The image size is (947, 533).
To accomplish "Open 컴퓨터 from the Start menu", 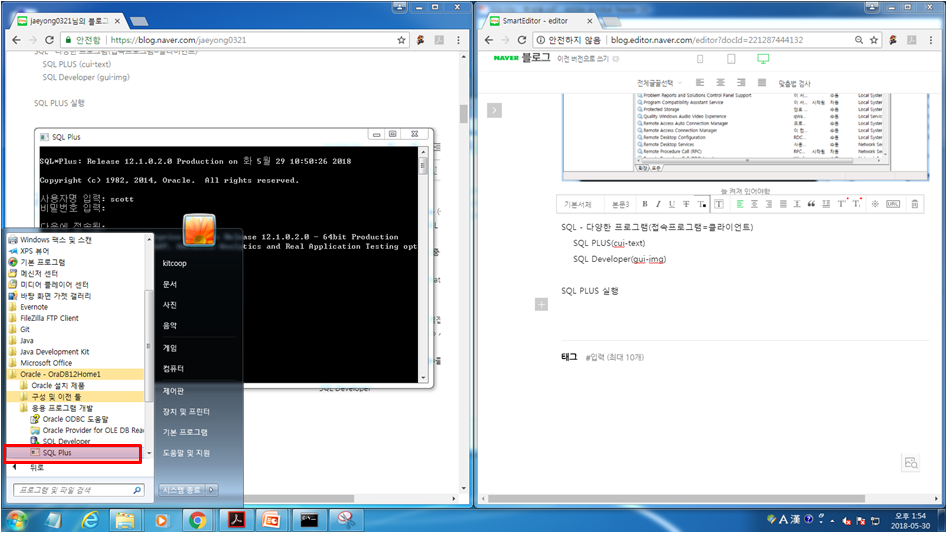I will tap(173, 369).
